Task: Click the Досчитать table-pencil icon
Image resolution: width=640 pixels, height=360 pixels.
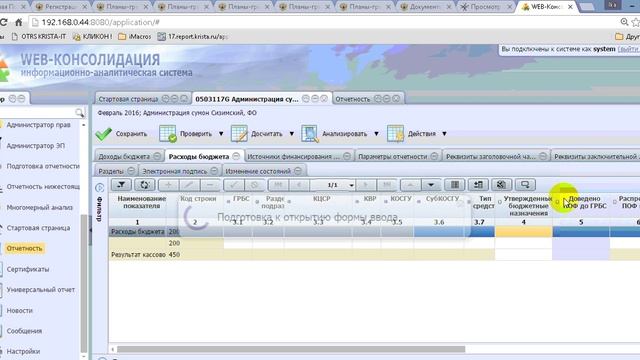Action: [239, 134]
